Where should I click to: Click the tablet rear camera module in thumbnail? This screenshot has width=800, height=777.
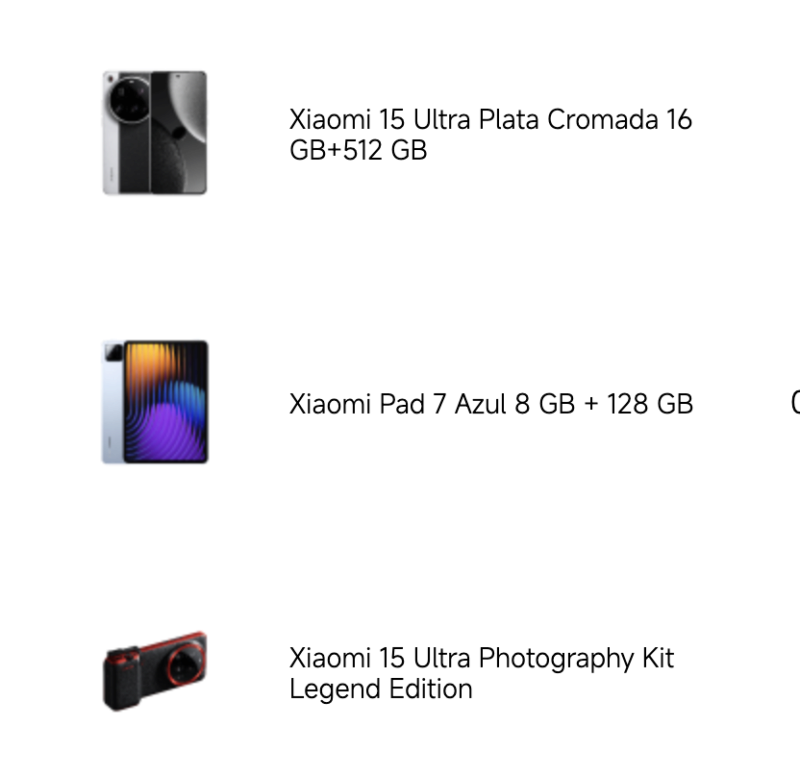(x=114, y=352)
